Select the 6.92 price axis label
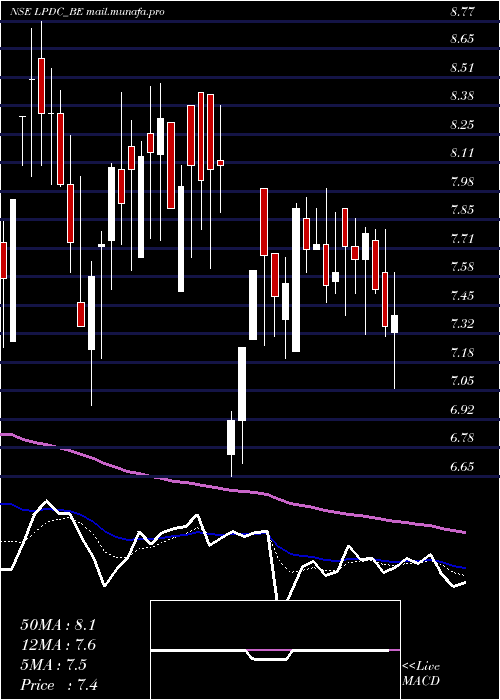The height and width of the screenshot is (700, 500). tap(462, 410)
